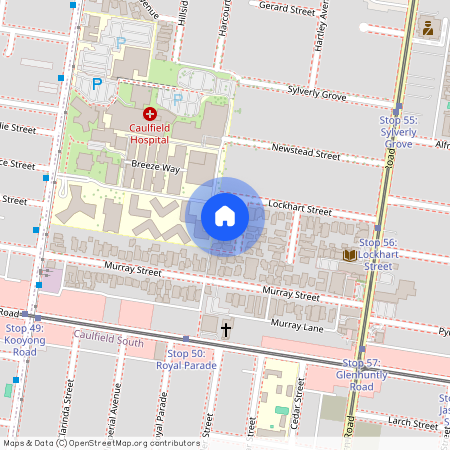Click the Caulfield Hospital label
The image size is (450, 450).
[149, 134]
